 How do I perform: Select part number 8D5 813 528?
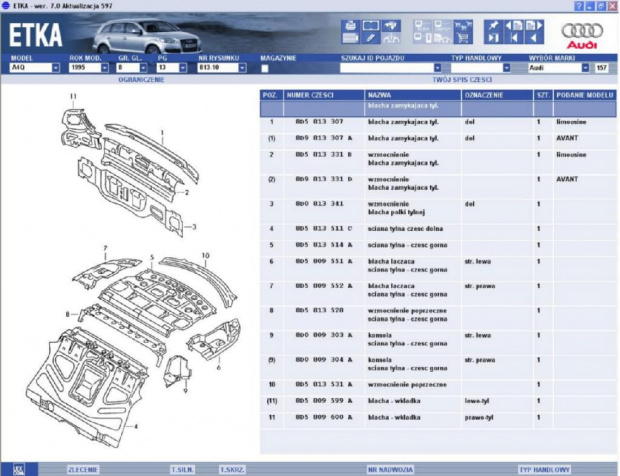319,310
